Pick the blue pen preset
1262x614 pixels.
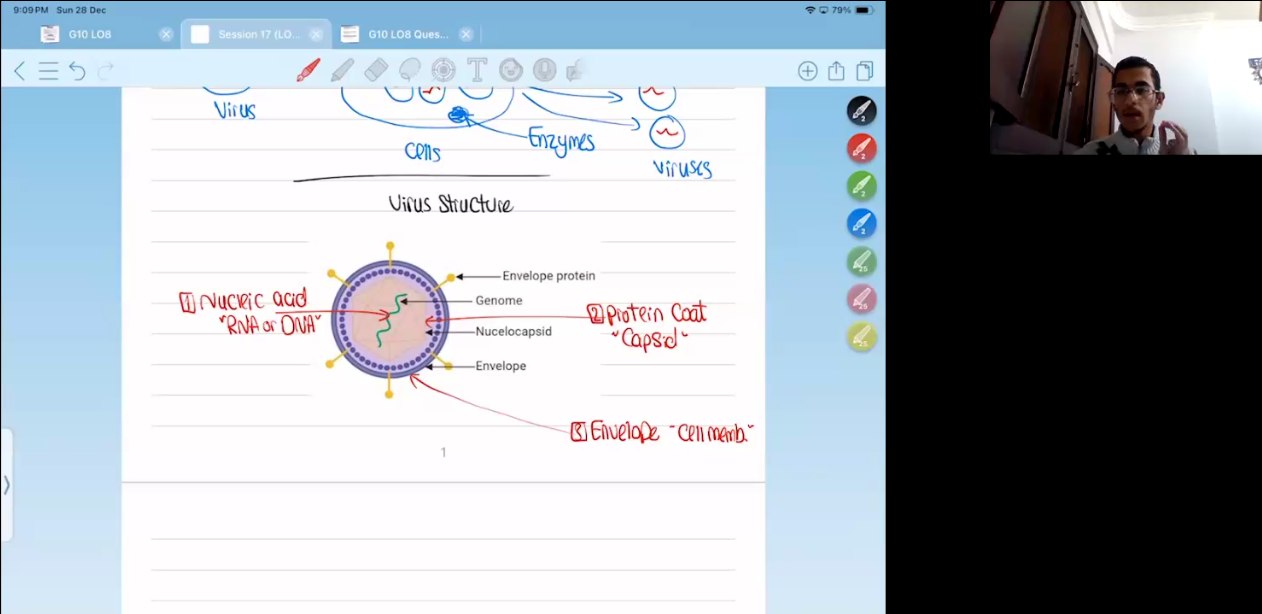(861, 223)
